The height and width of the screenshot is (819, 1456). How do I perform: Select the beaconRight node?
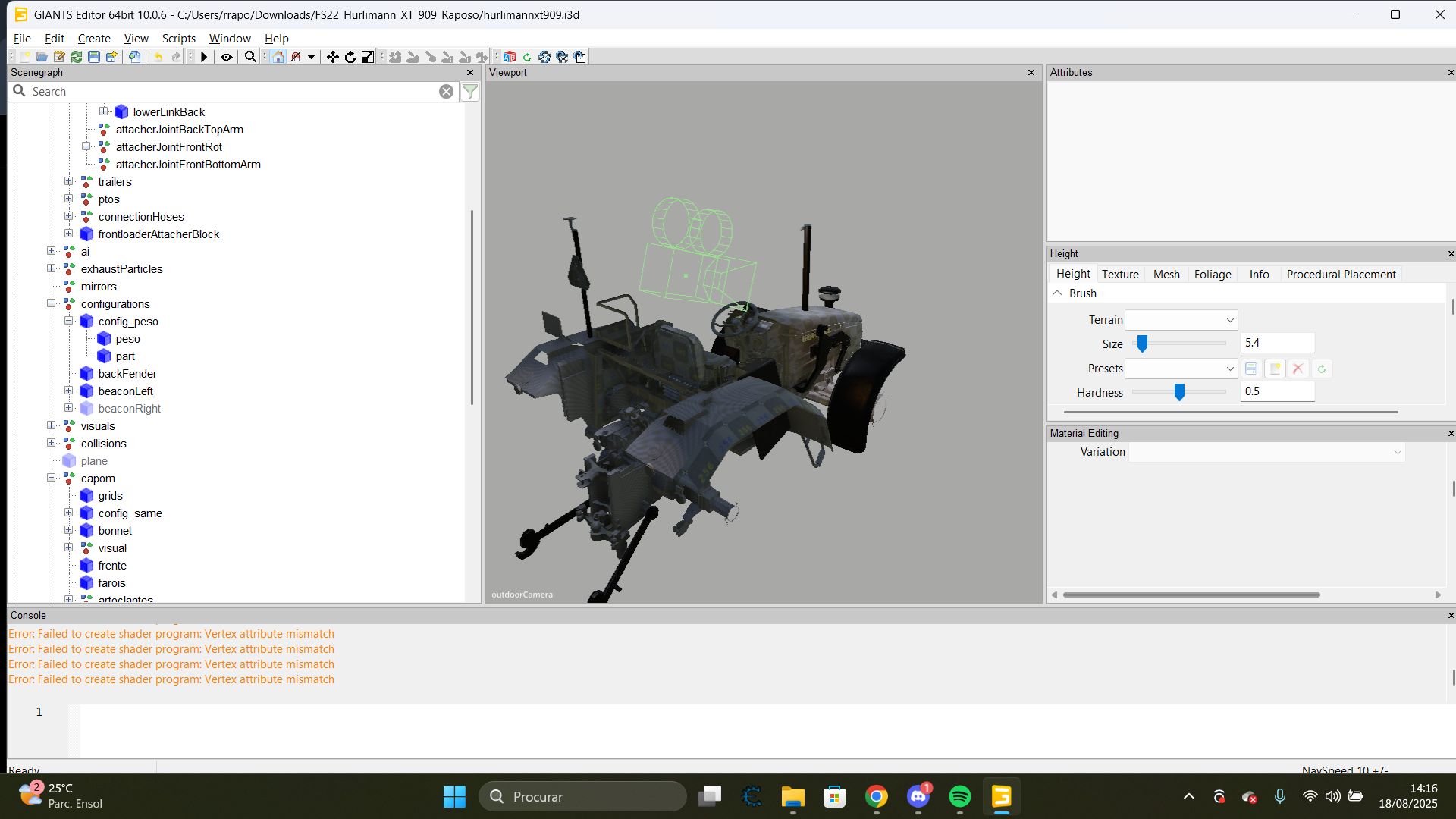pos(130,409)
